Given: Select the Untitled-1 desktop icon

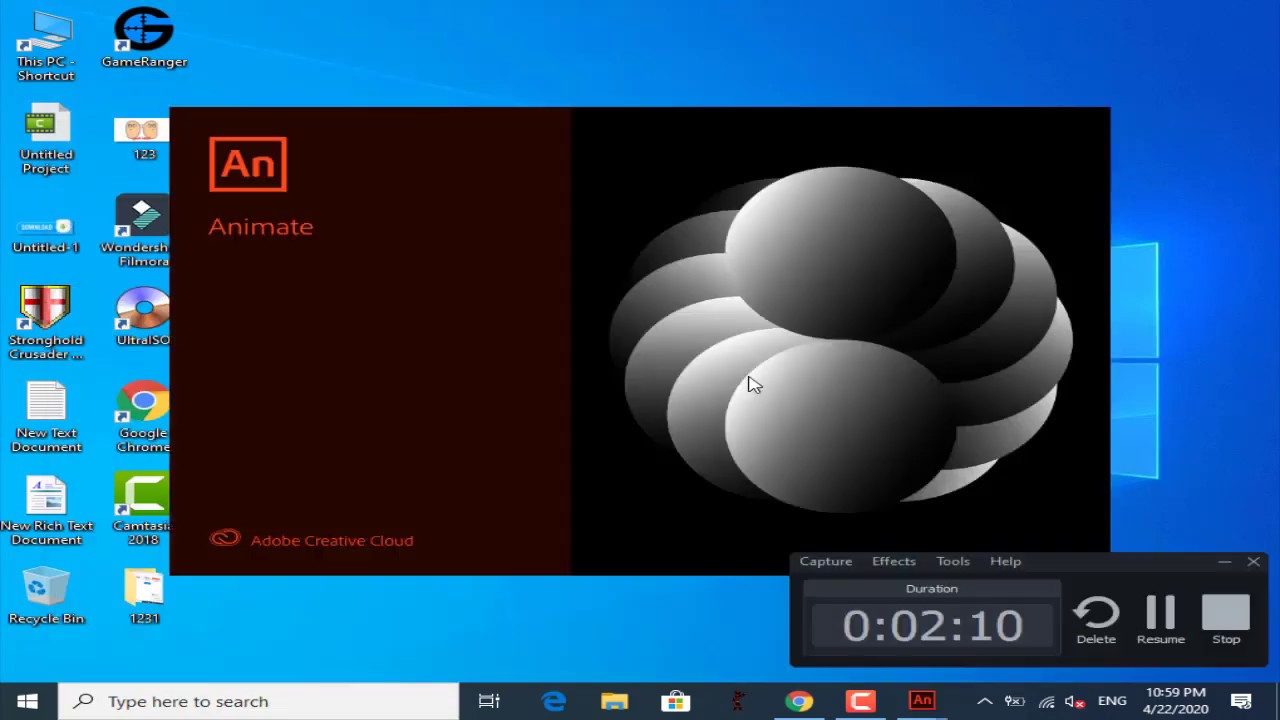Looking at the screenshot, I should 46,235.
